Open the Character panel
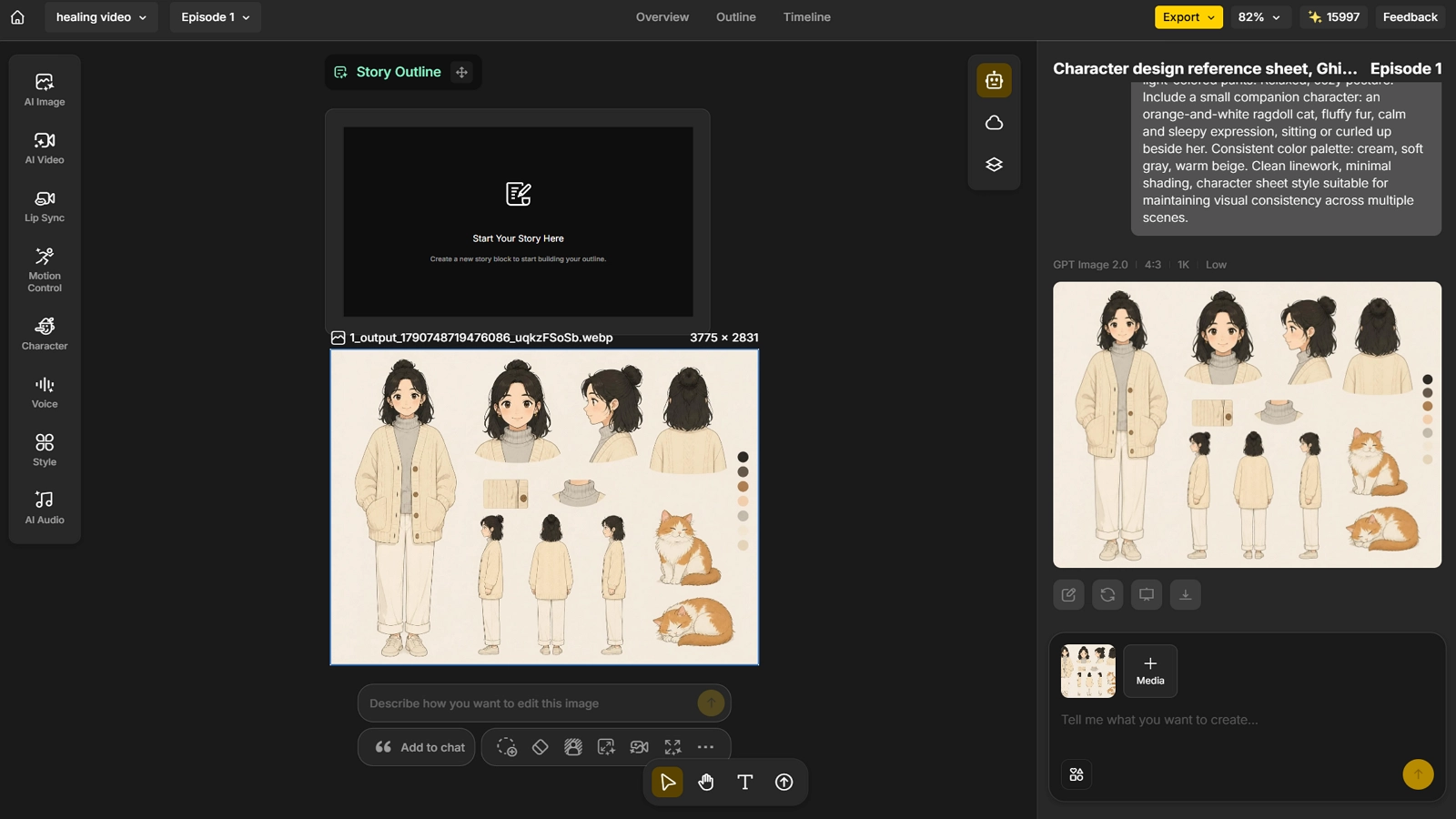This screenshot has height=819, width=1456. point(45,334)
